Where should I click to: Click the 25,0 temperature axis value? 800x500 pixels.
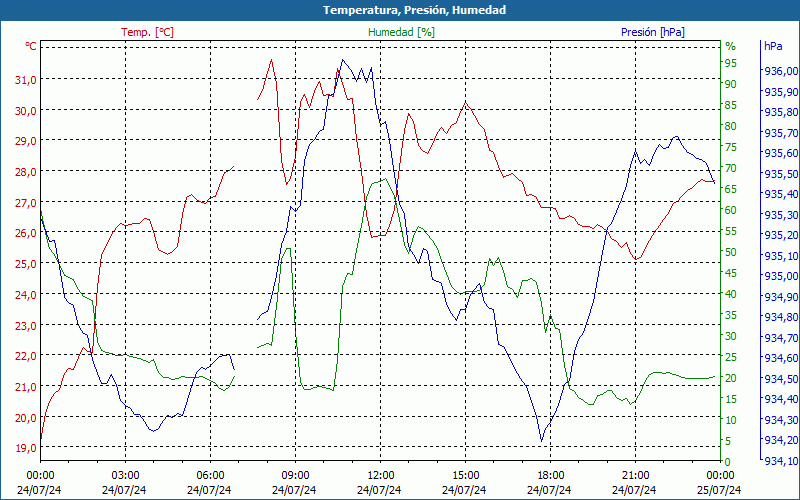click(x=26, y=264)
